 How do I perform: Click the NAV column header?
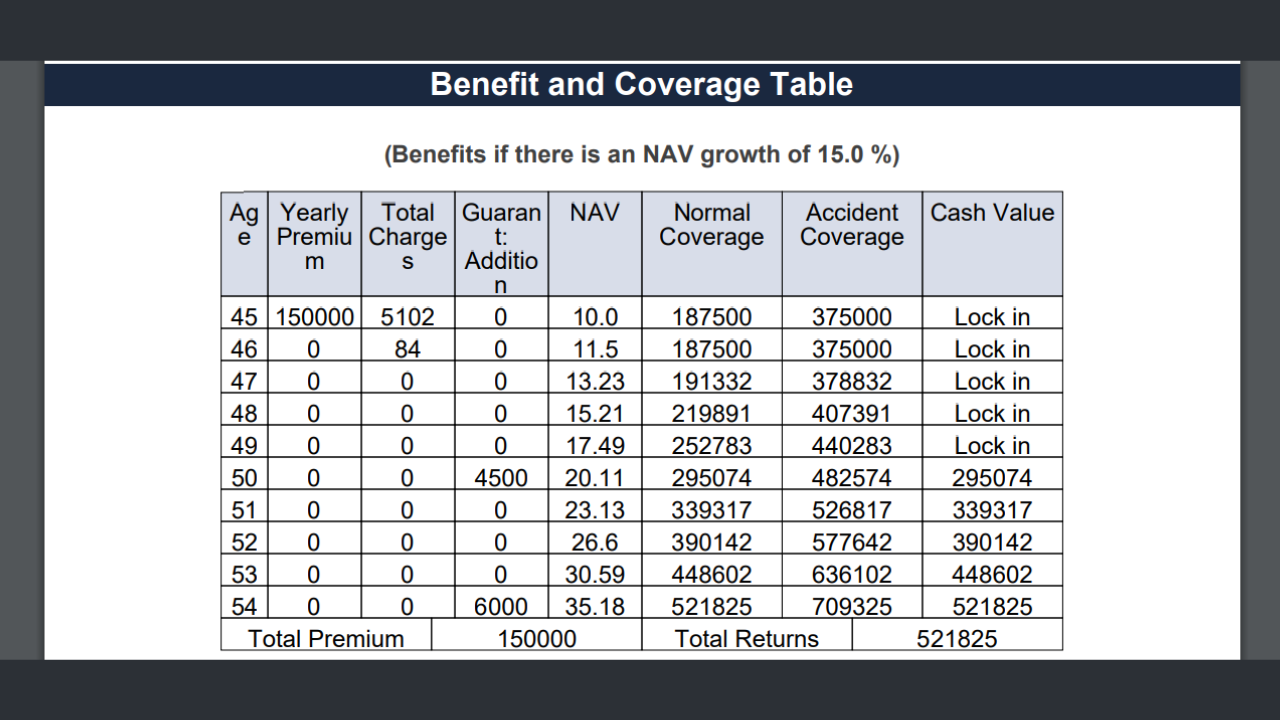coord(594,213)
